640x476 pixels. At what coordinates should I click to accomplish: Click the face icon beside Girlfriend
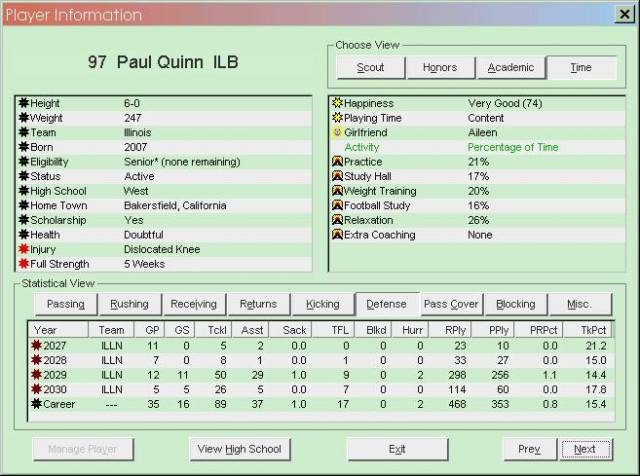[337, 132]
